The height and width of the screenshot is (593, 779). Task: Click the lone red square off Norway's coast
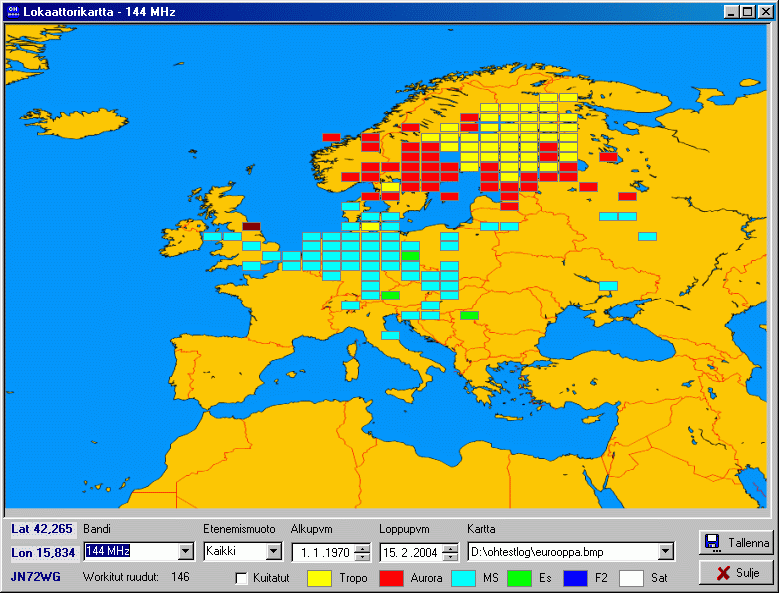click(331, 138)
